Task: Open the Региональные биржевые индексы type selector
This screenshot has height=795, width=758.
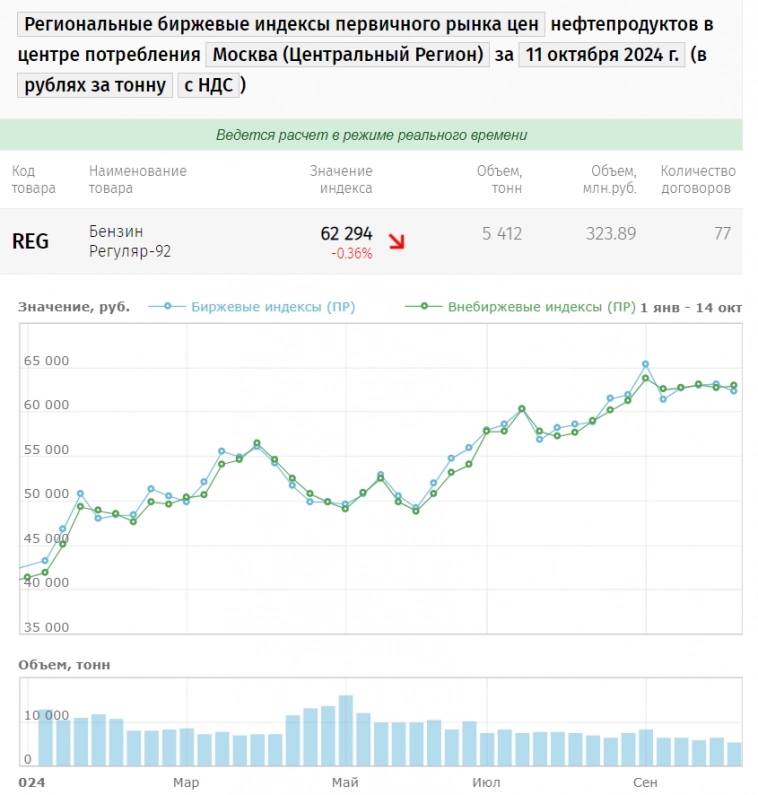Action: pos(282,25)
